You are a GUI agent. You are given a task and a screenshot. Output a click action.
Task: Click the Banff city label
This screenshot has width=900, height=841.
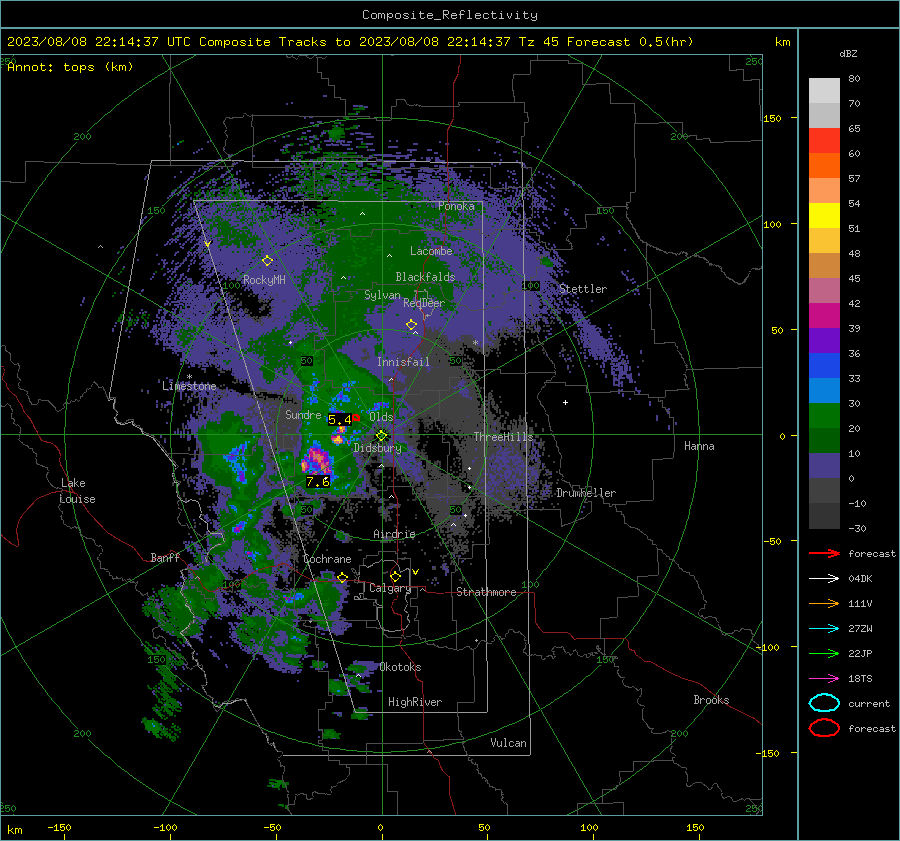tap(165, 557)
